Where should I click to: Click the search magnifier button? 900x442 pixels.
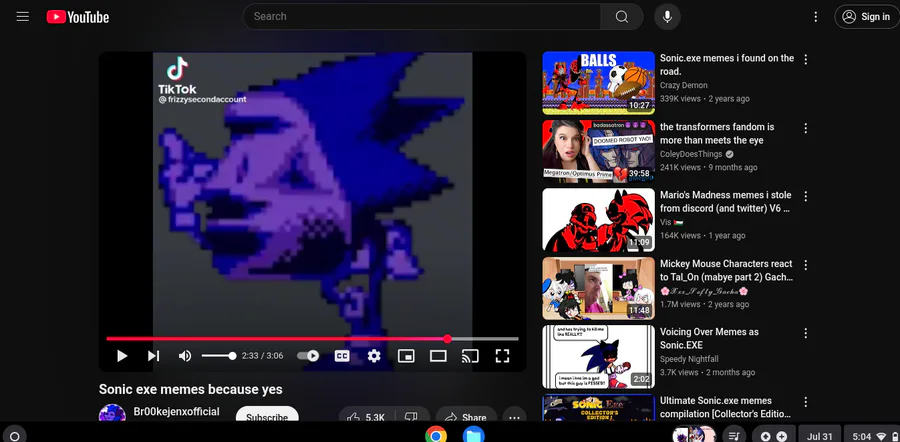622,17
